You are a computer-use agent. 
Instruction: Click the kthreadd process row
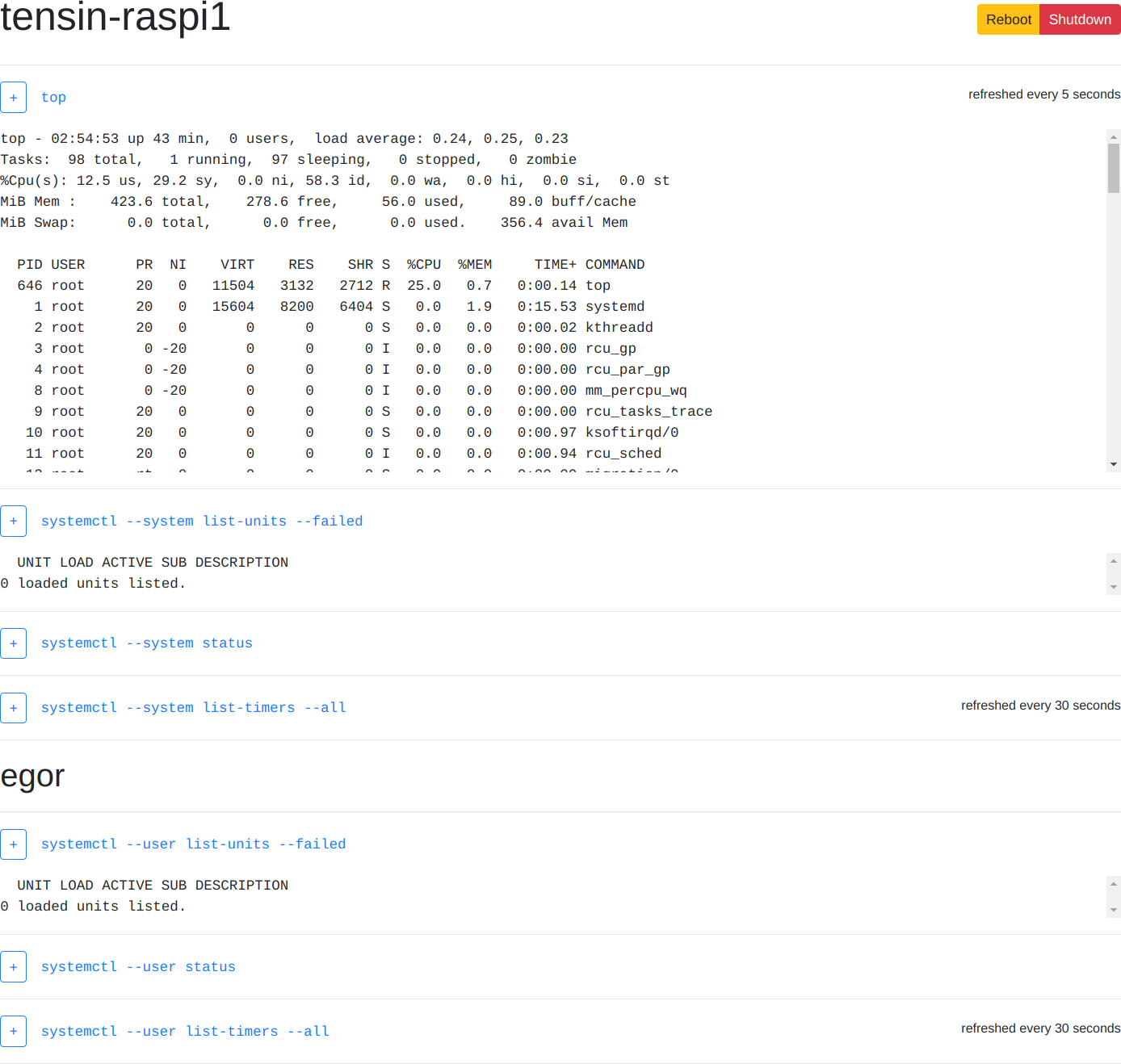pyautogui.click(x=343, y=328)
